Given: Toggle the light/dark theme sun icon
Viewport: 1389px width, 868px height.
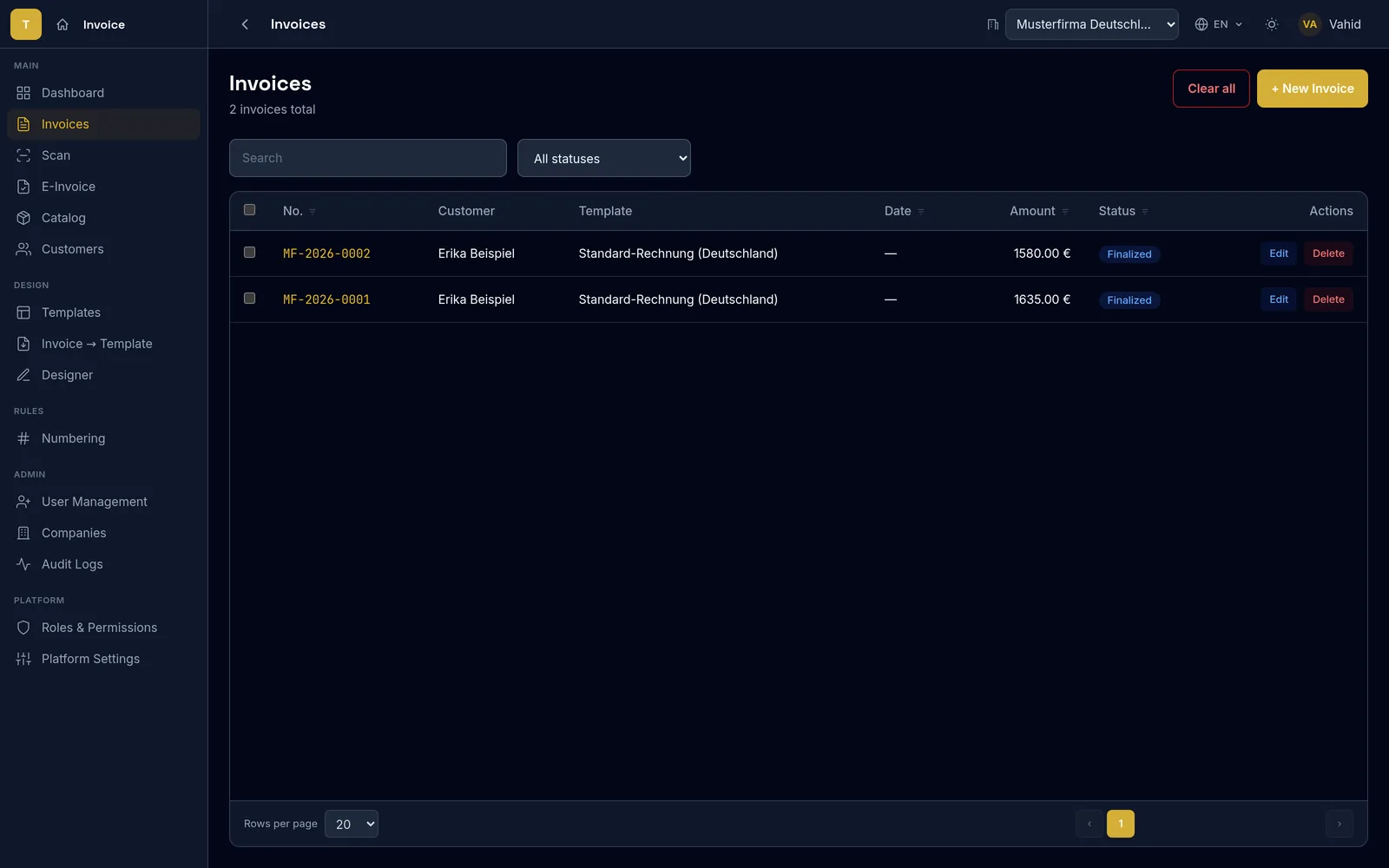Looking at the screenshot, I should (x=1272, y=24).
